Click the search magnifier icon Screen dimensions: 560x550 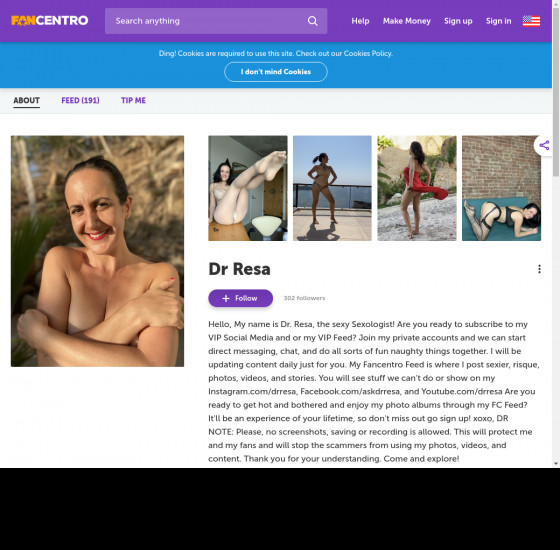tap(312, 21)
